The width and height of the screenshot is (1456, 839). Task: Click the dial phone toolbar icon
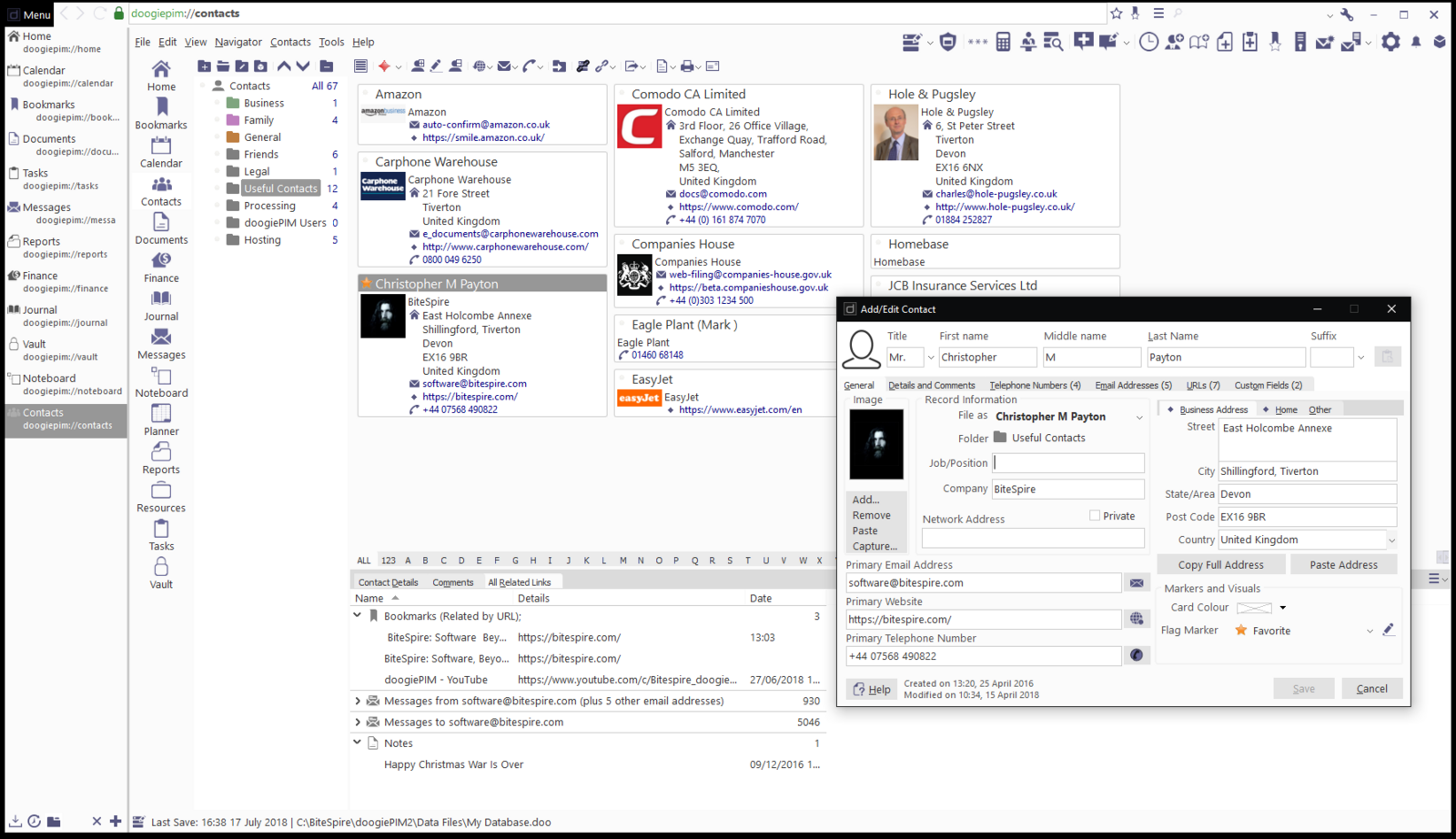(x=529, y=66)
